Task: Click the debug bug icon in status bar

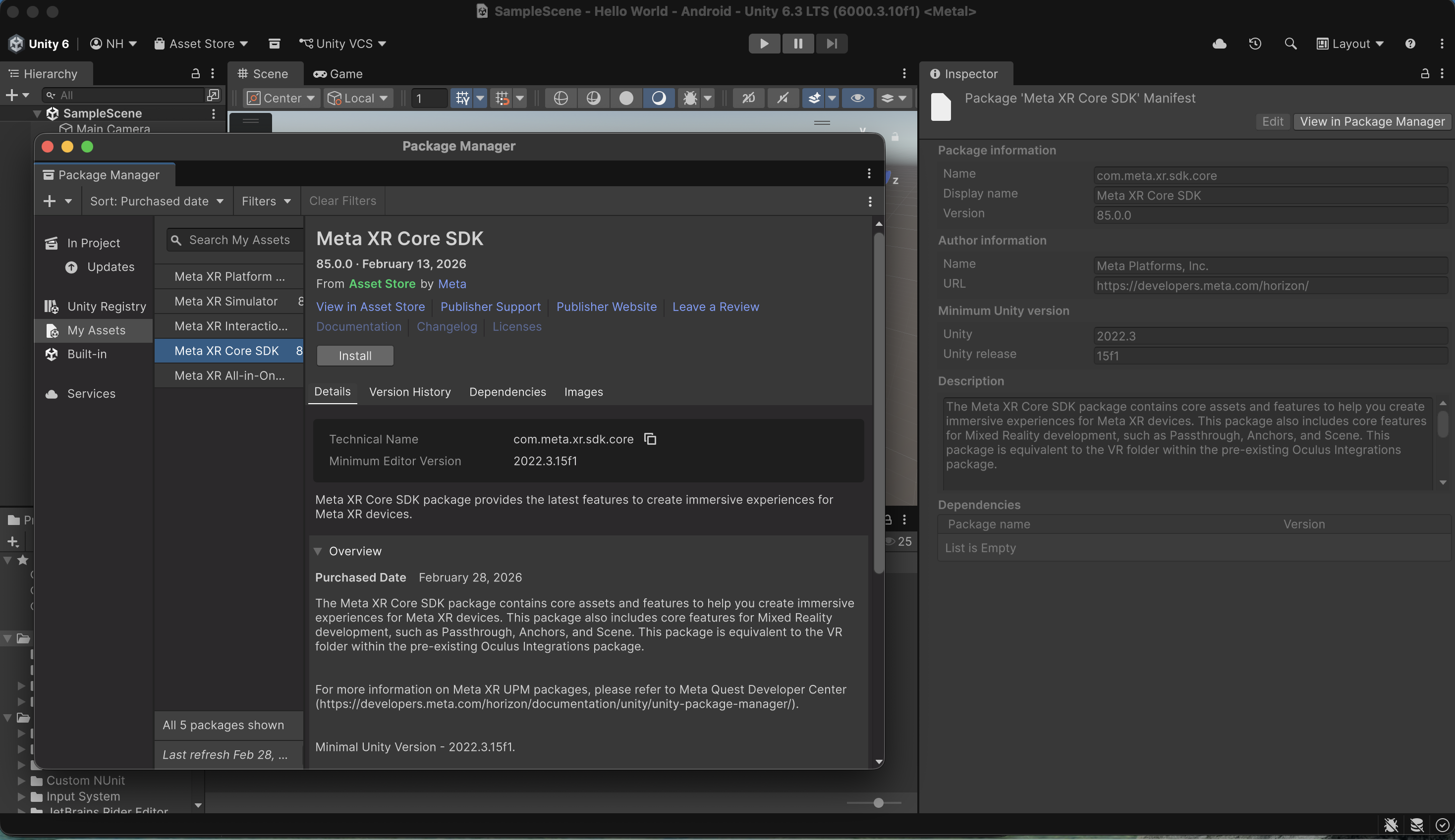Action: point(1391,825)
